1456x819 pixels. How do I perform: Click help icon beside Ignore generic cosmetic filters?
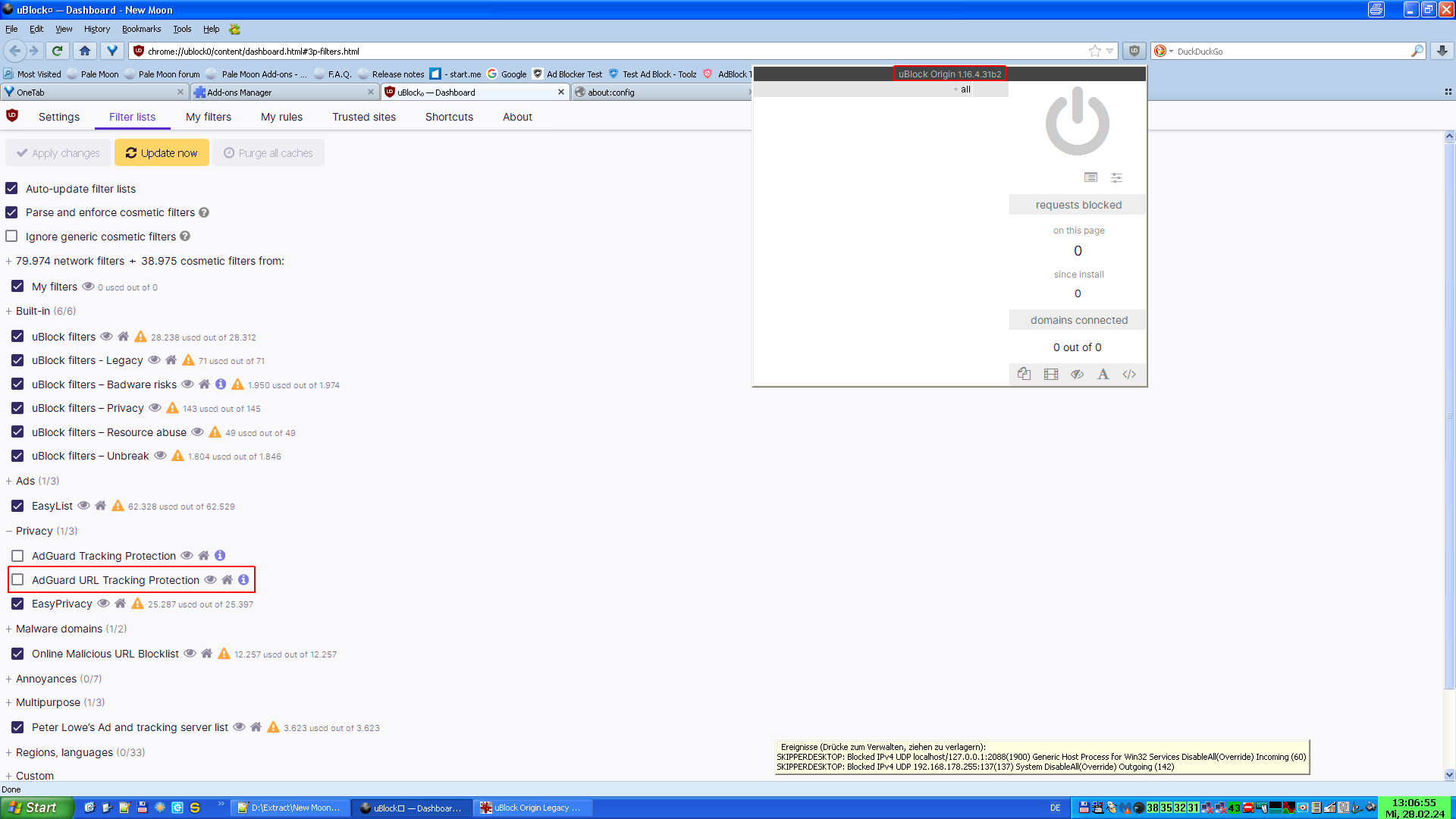point(185,237)
